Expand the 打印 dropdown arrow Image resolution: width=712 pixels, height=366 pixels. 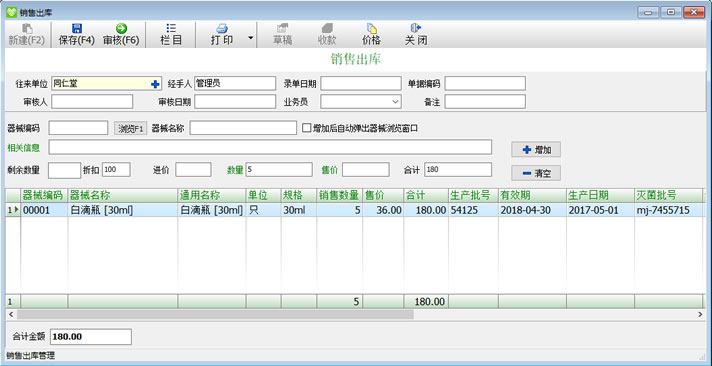[251, 38]
